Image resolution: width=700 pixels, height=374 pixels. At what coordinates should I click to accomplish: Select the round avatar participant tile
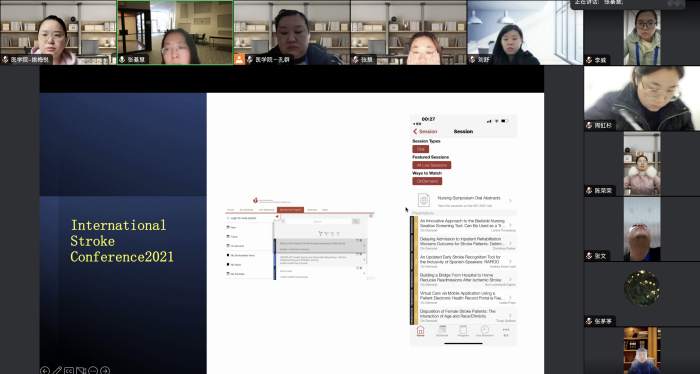coord(642,288)
